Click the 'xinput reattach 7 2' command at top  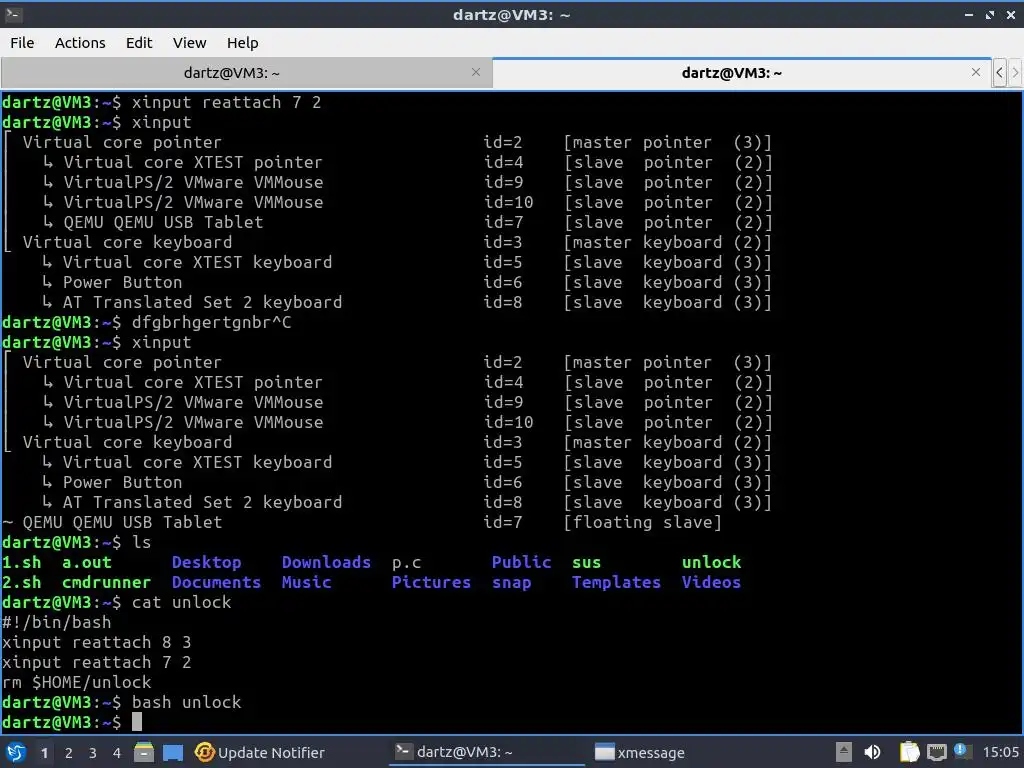pyautogui.click(x=227, y=103)
